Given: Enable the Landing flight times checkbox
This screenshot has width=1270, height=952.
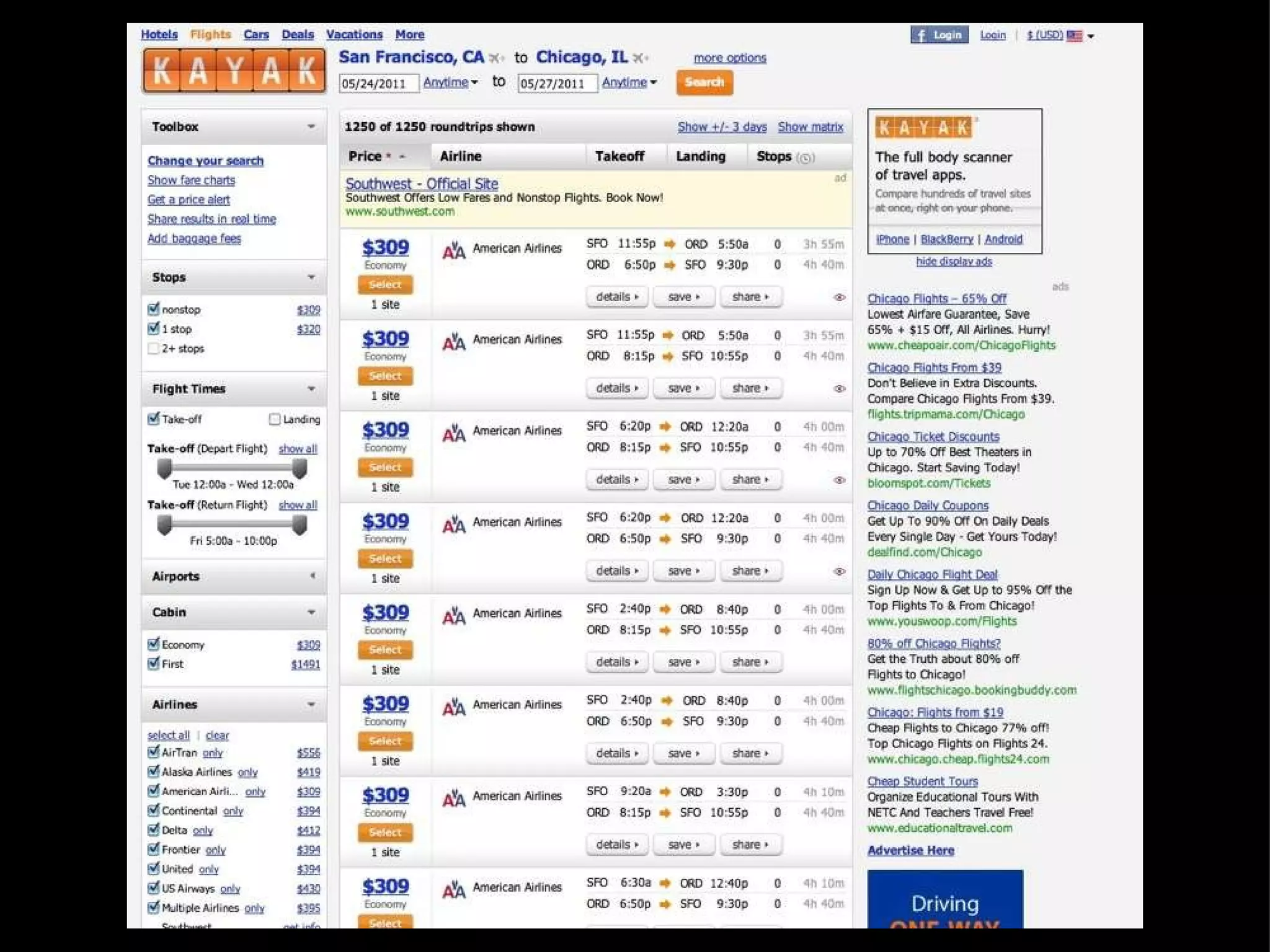Looking at the screenshot, I should tap(274, 420).
